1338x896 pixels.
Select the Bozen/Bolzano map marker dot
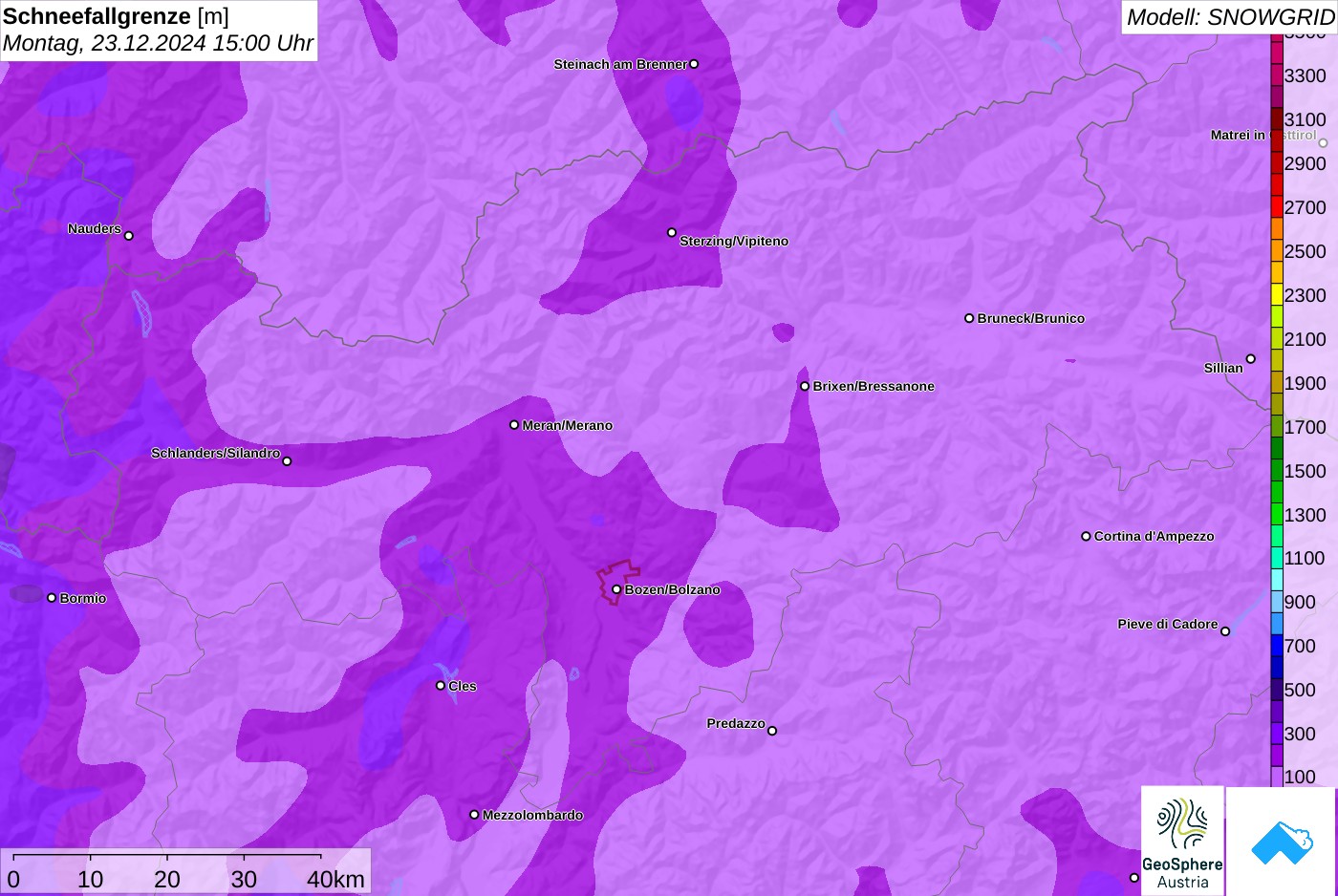pos(616,589)
